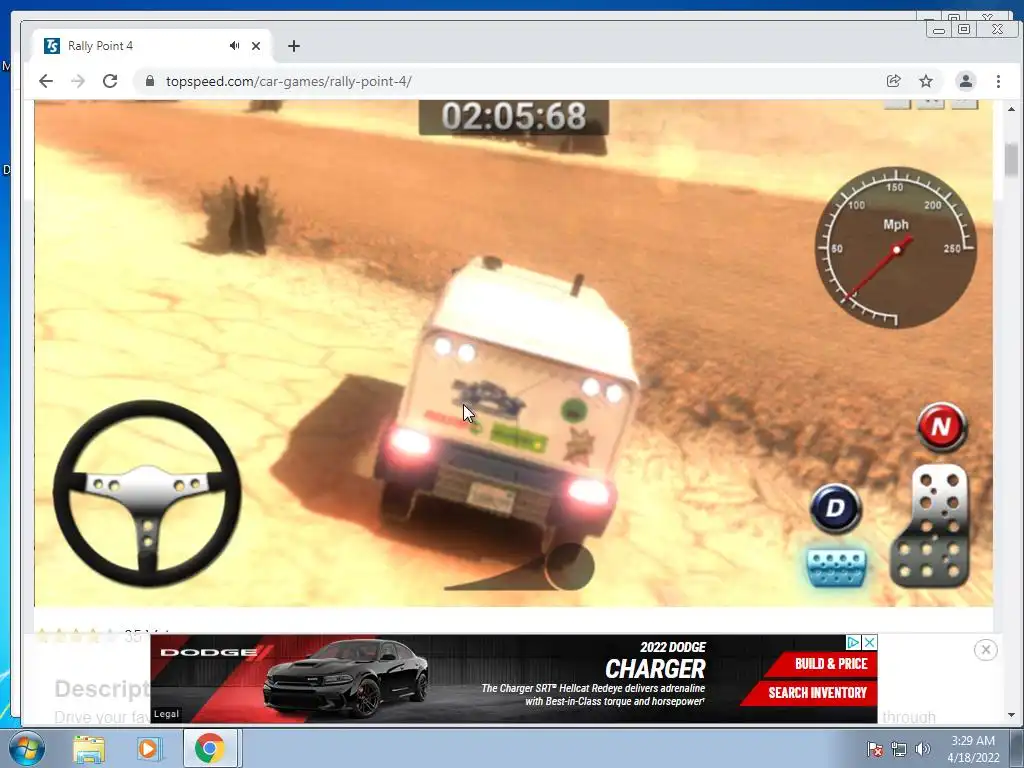This screenshot has width=1024, height=768.
Task: Click the vertical scrollbar thumb
Action: [1012, 160]
